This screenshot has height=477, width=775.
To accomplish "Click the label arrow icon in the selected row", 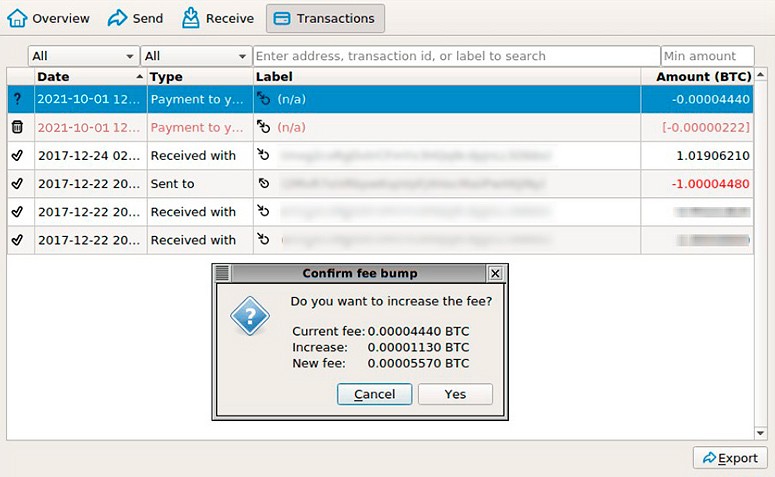I will (263, 99).
